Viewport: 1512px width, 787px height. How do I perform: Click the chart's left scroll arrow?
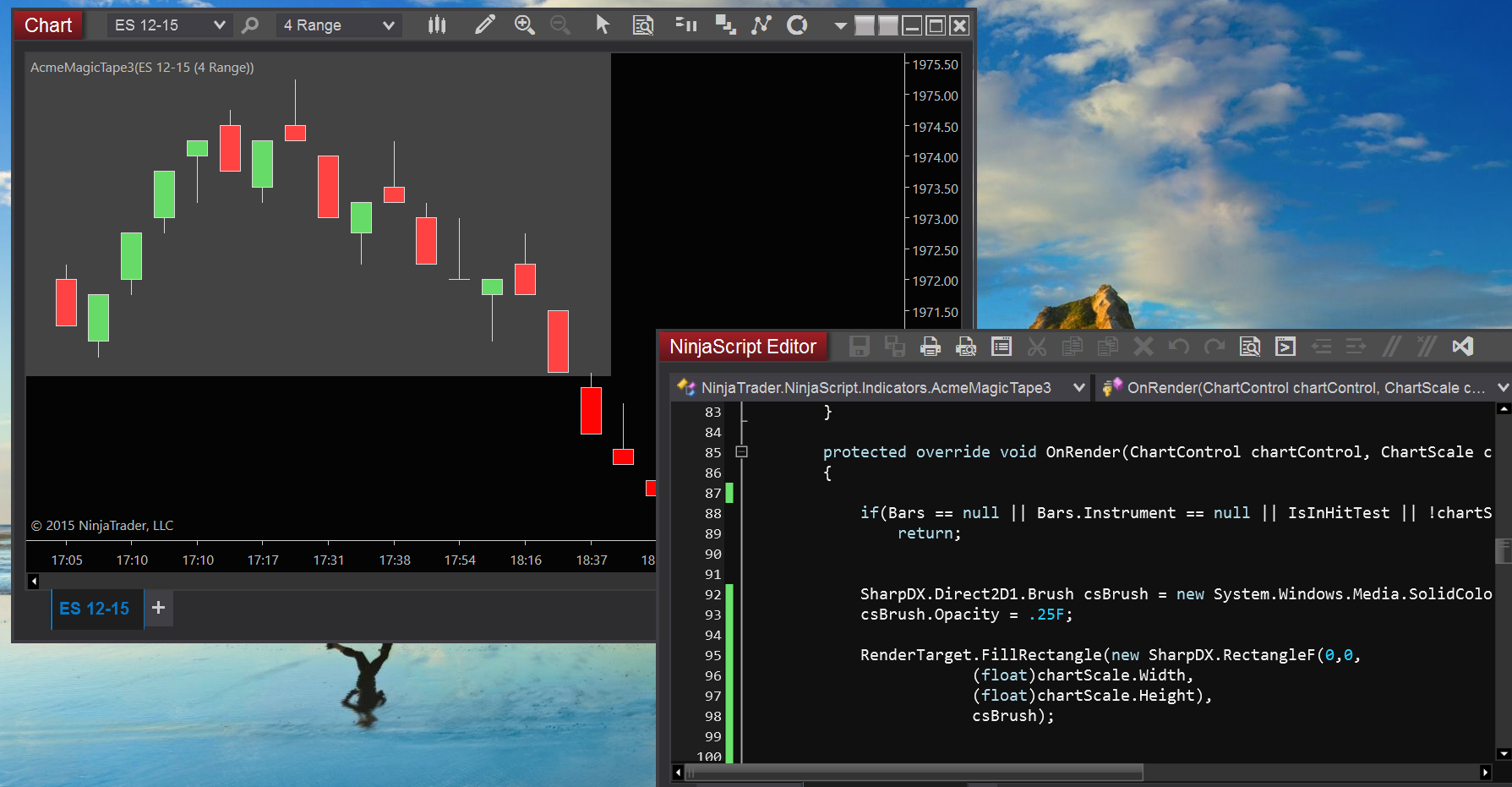pos(34,582)
